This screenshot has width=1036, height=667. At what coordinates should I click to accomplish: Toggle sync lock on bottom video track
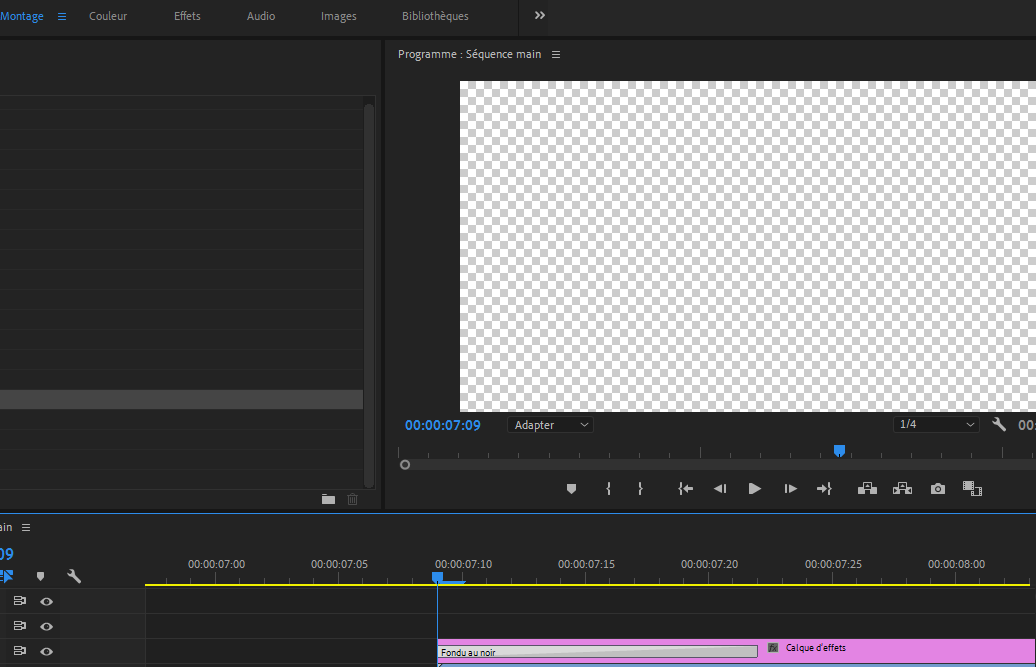point(19,651)
